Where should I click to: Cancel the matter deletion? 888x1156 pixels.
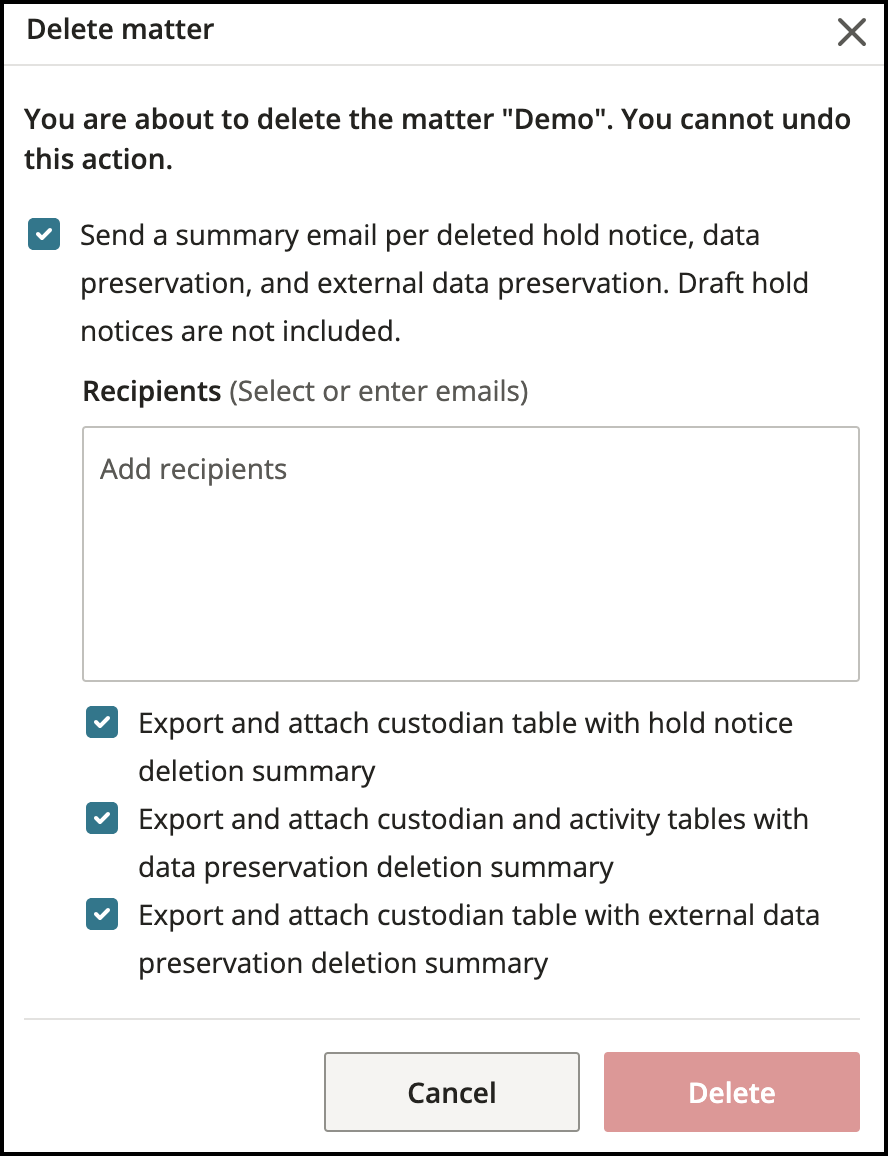point(451,1092)
